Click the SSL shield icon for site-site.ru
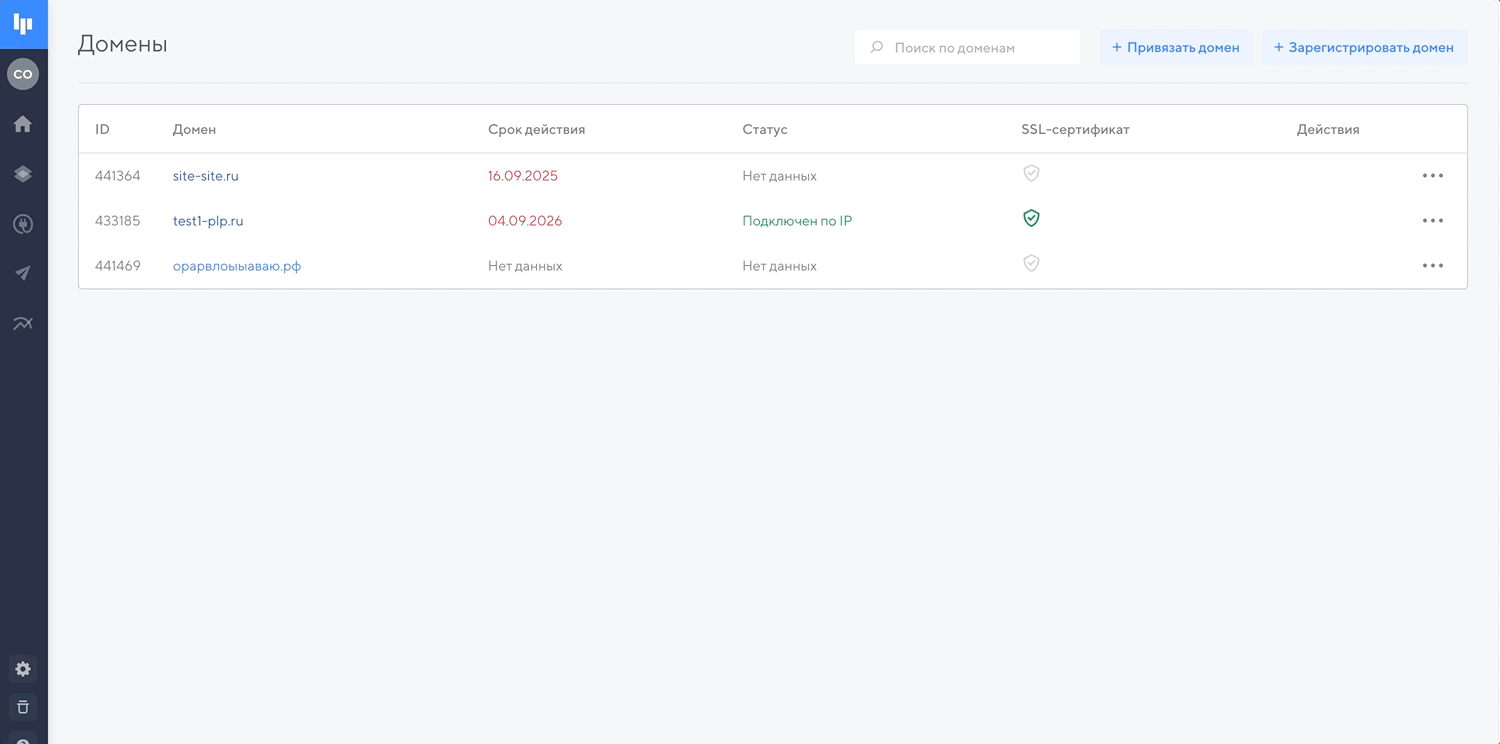The height and width of the screenshot is (744, 1500). click(1031, 174)
